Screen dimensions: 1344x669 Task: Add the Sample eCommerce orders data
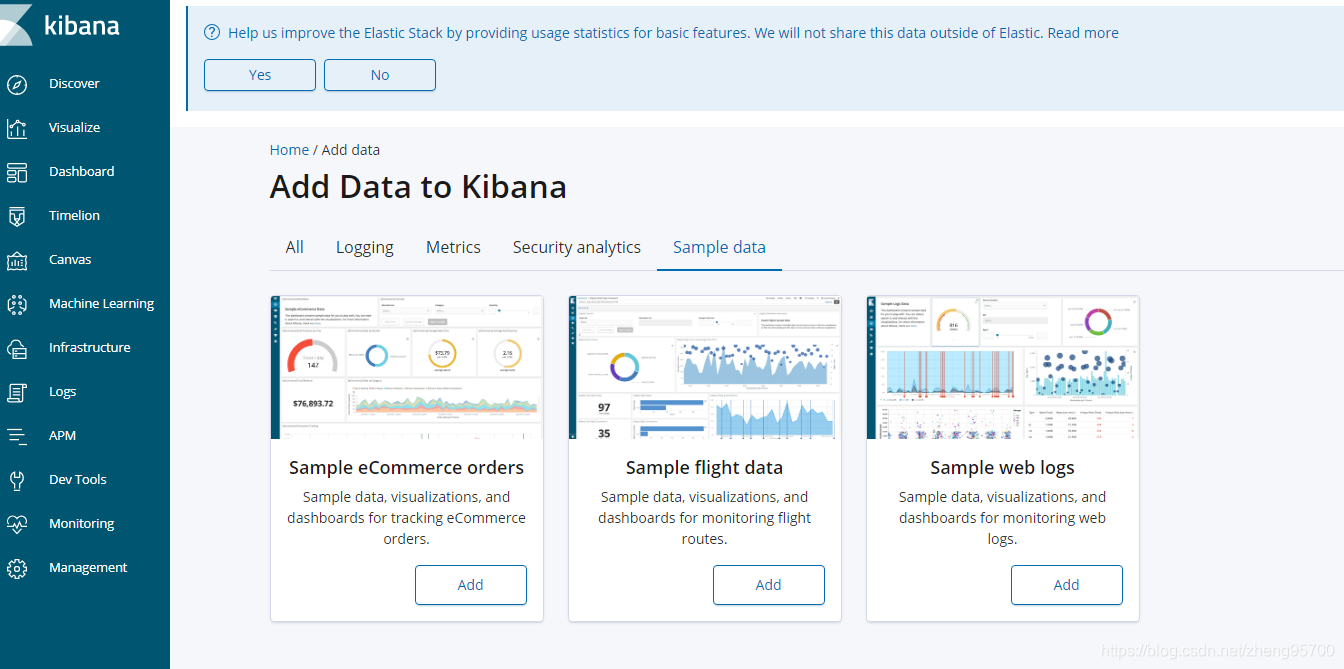(470, 585)
